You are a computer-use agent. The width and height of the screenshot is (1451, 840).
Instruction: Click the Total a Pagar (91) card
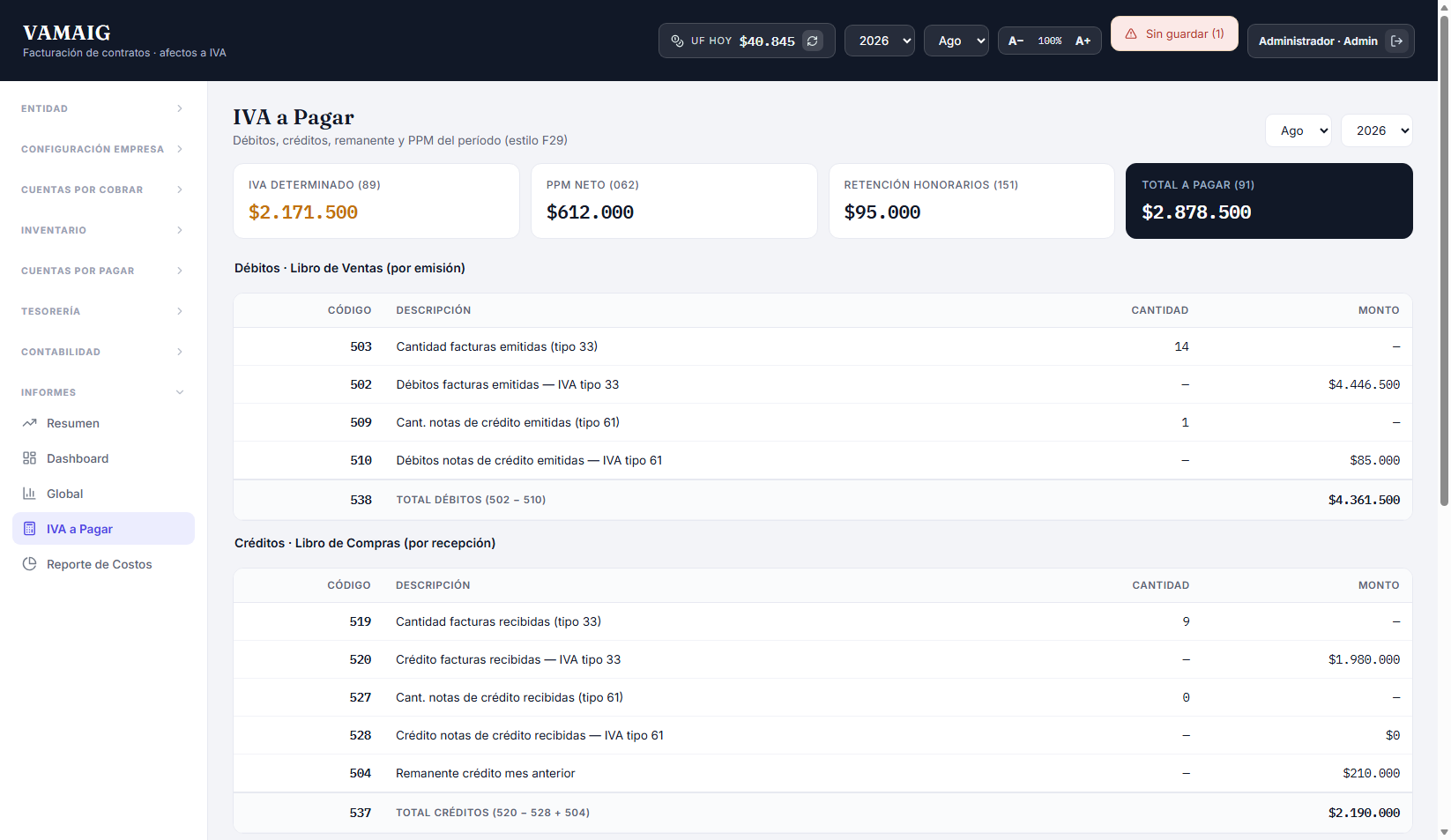(1269, 201)
